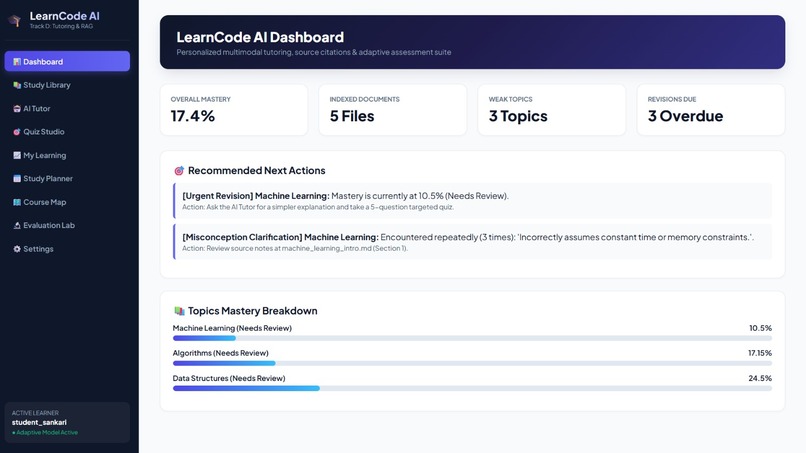Click the Machine Learning (Needs Review) label
Screen dimensions: 806x453
coord(232,328)
